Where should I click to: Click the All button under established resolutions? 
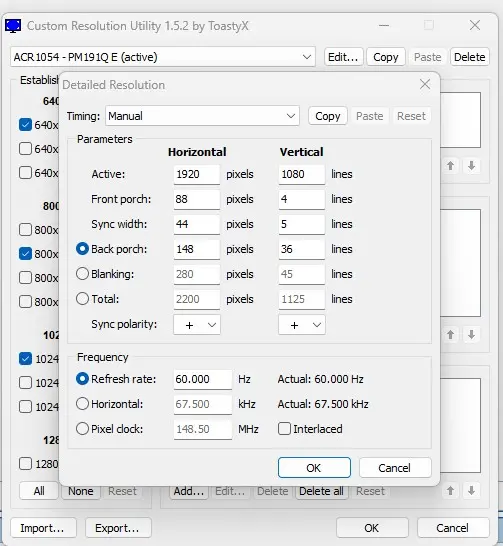pos(39,491)
